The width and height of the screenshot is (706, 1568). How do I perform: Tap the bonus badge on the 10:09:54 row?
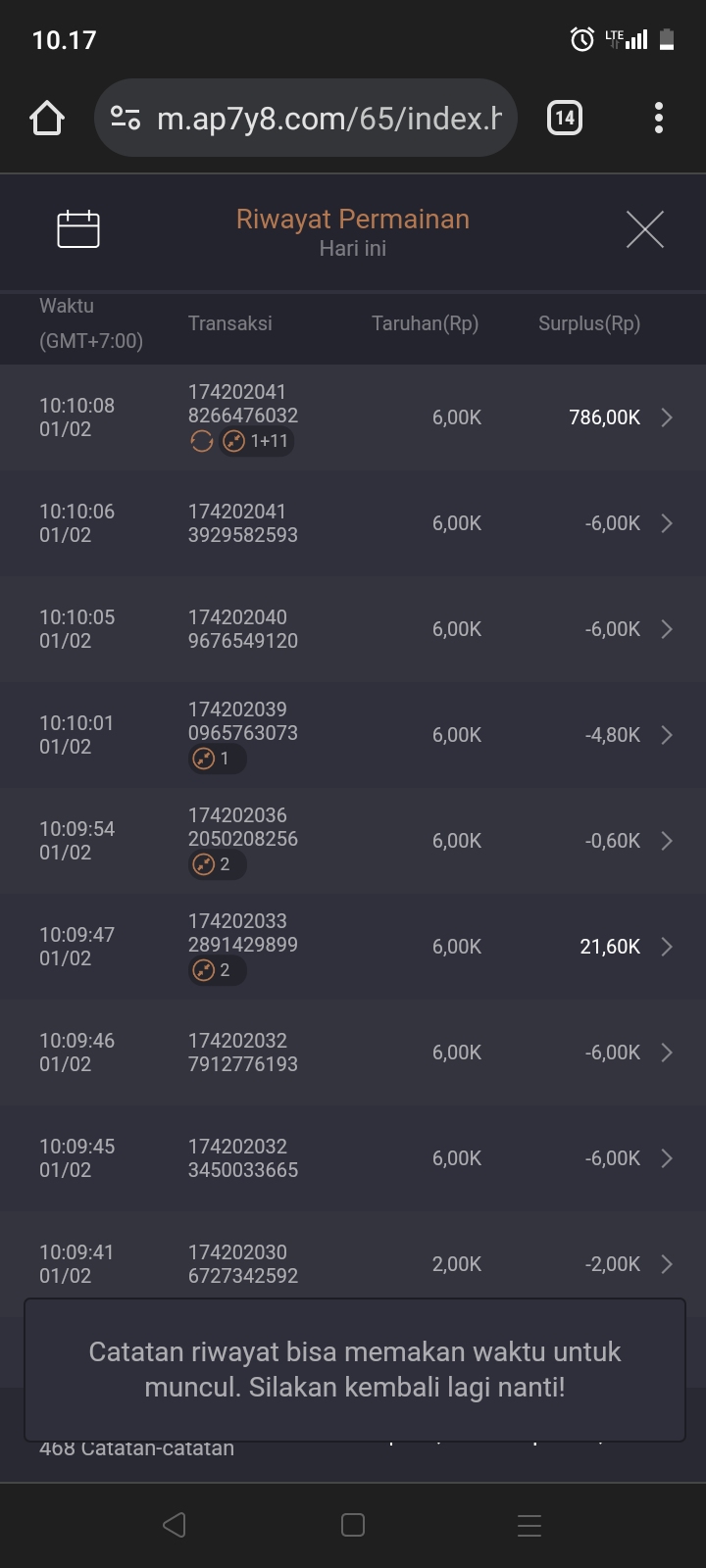217,864
